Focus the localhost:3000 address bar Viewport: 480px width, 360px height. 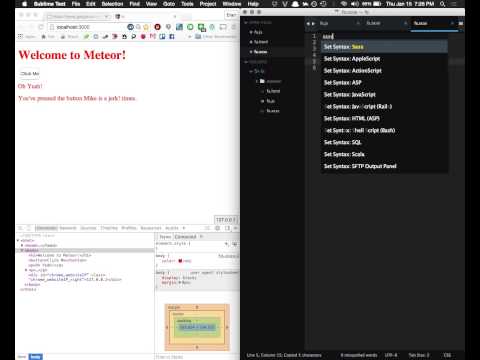87,27
